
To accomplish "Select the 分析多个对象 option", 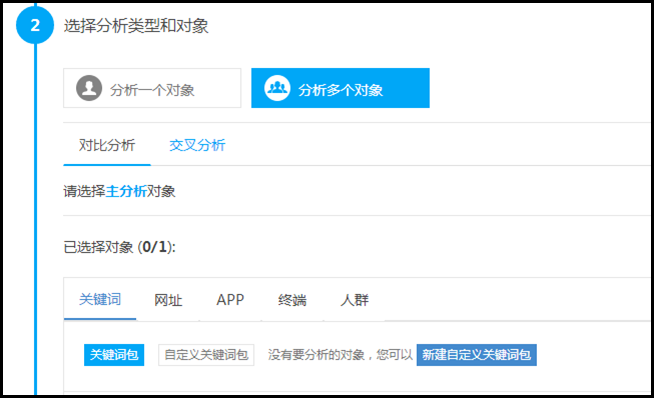I will [340, 88].
